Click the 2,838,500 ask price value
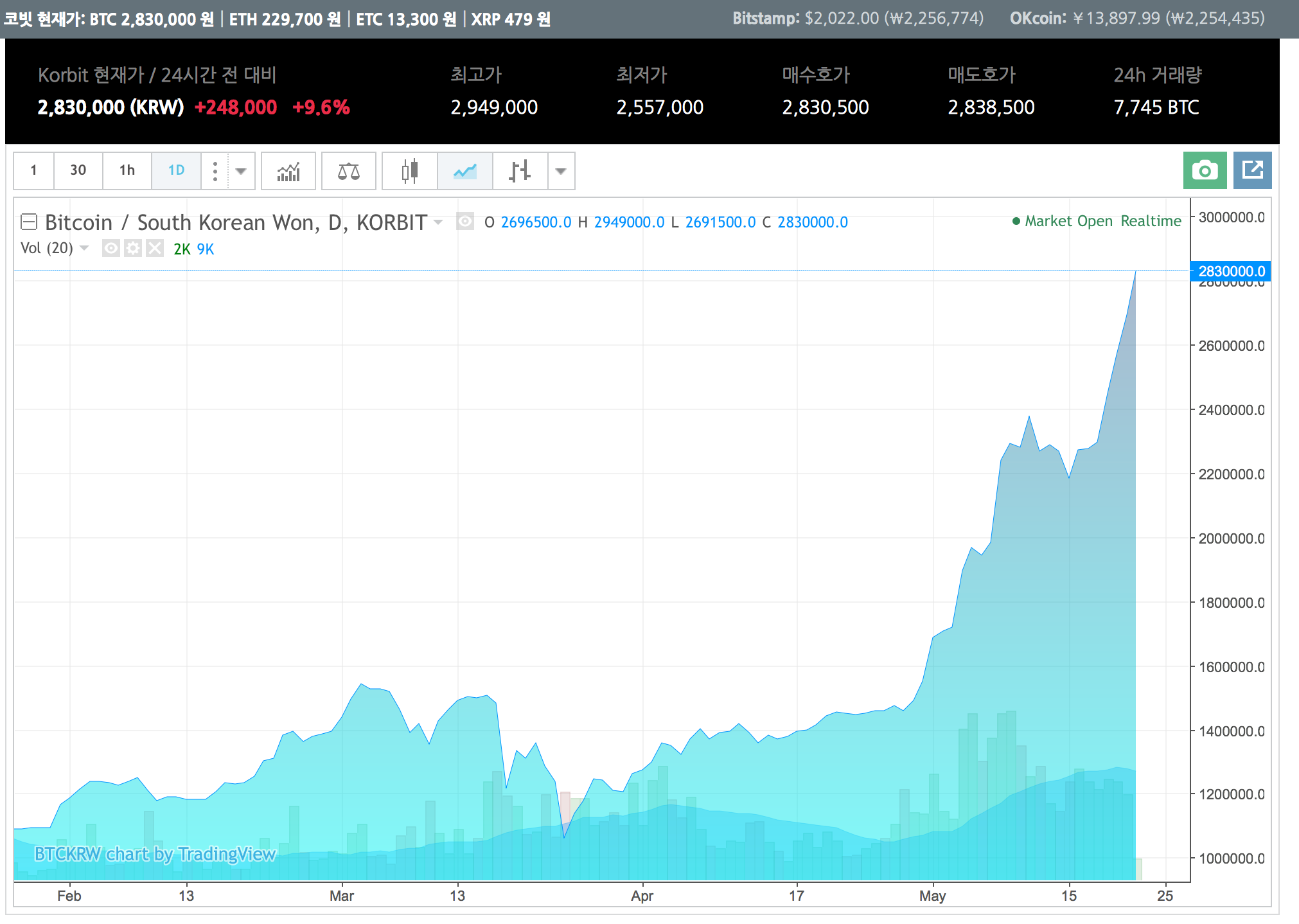Viewport: 1299px width, 924px height. [991, 107]
